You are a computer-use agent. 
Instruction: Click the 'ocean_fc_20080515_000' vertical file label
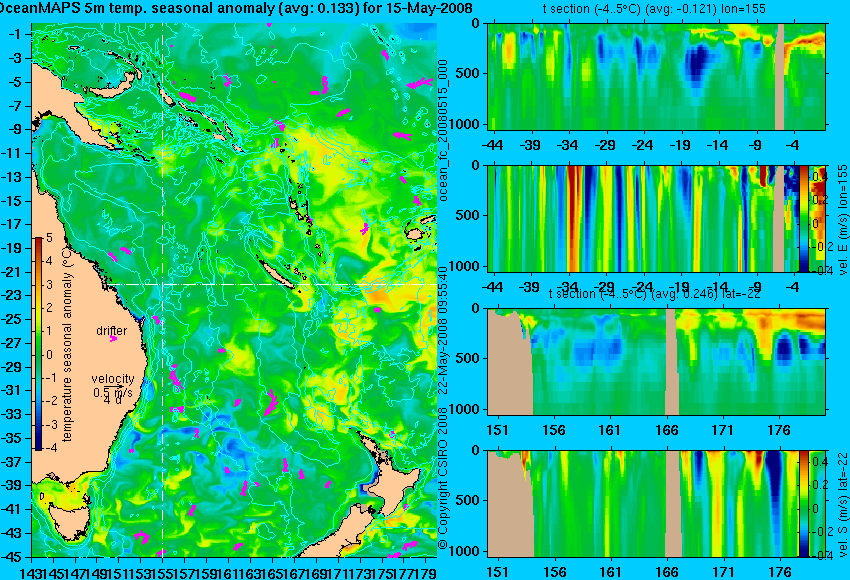(x=443, y=130)
